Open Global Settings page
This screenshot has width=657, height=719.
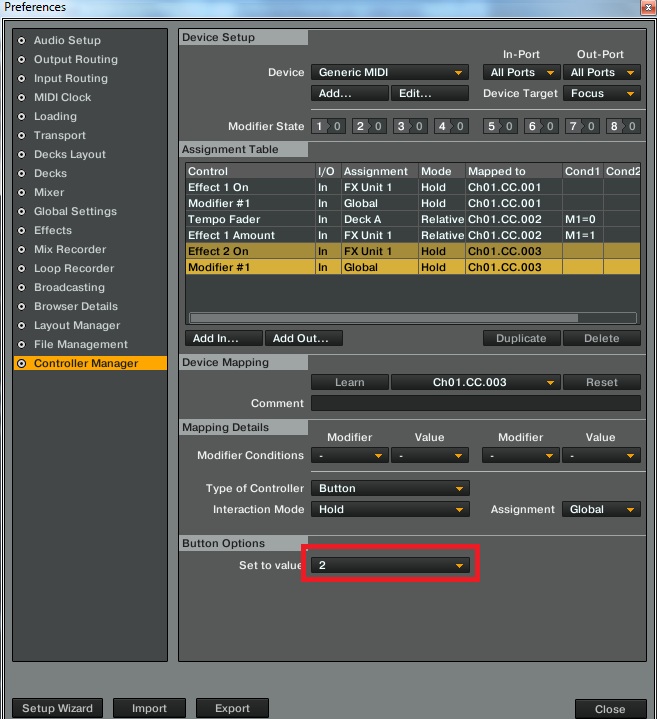point(75,211)
